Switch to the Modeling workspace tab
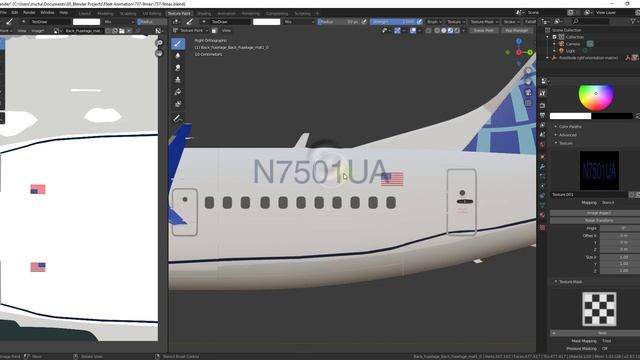Image resolution: width=640 pixels, height=360 pixels. pyautogui.click(x=105, y=13)
